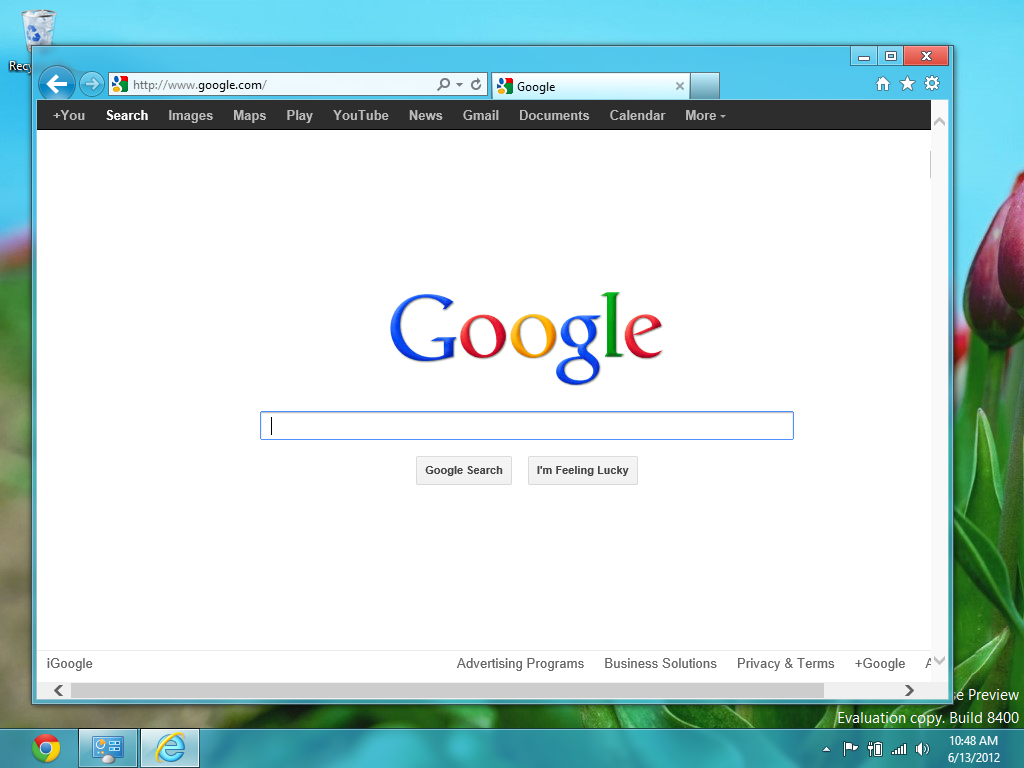Click the Refresh icon in address bar
Image resolution: width=1024 pixels, height=768 pixels.
[477, 85]
